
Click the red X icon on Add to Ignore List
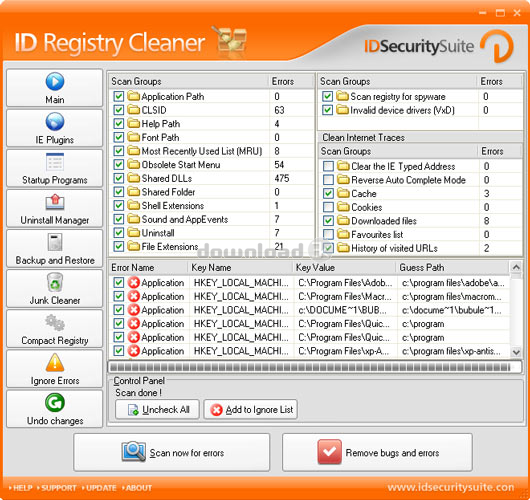216,410
